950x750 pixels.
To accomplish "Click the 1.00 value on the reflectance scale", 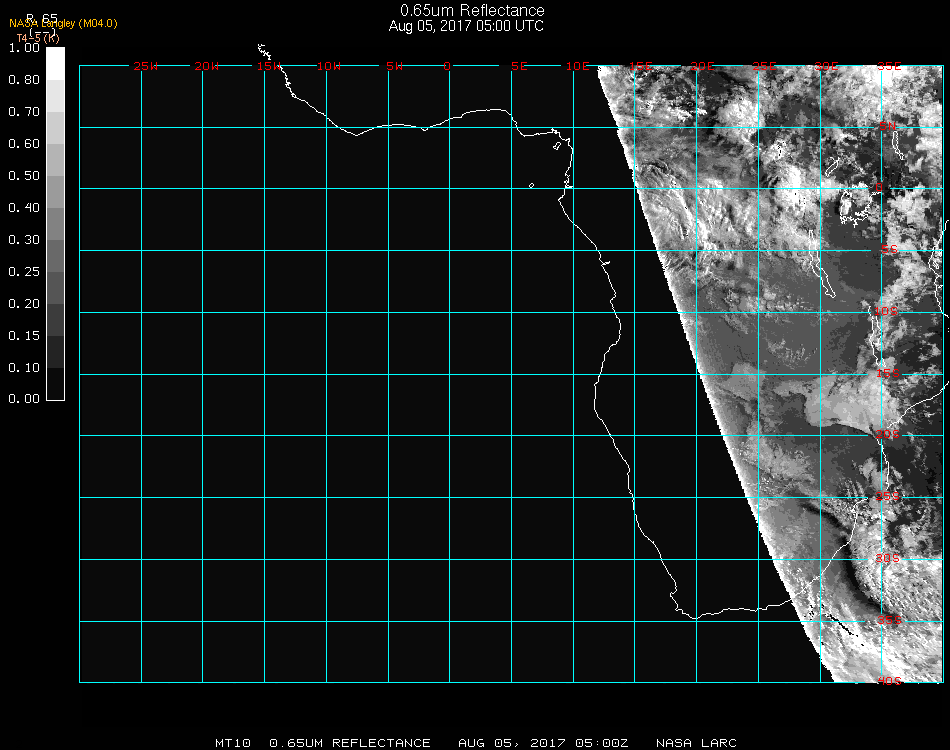I will 24,48.
